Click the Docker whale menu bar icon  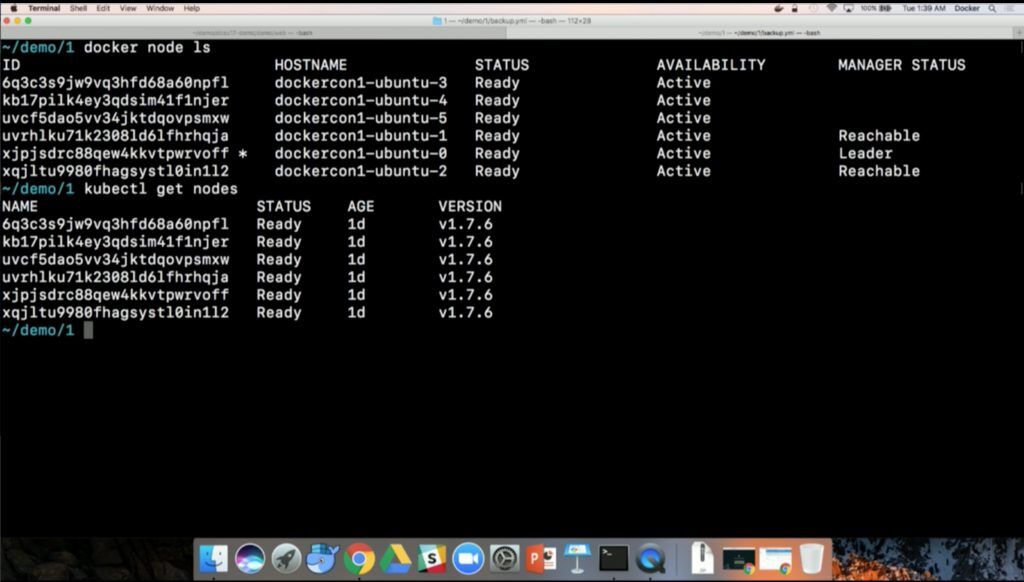(778, 8)
